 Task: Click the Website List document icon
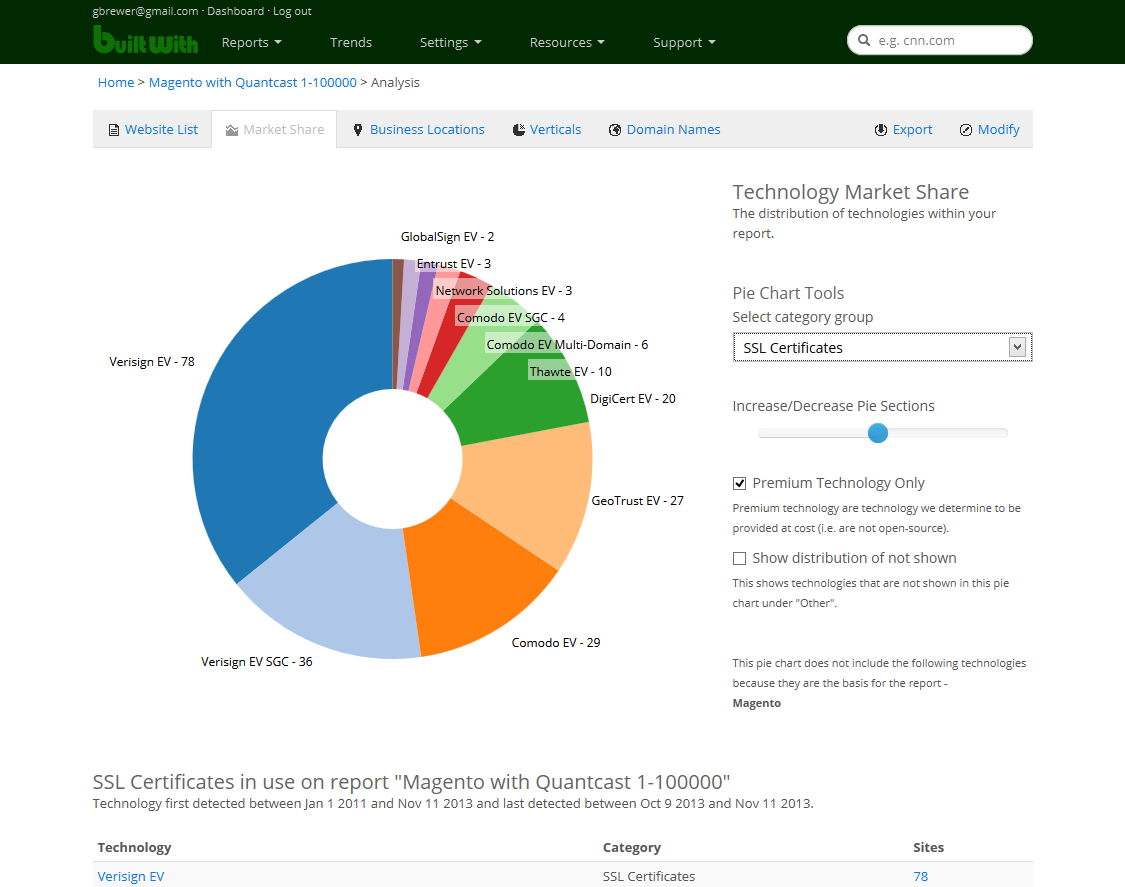pyautogui.click(x=113, y=130)
